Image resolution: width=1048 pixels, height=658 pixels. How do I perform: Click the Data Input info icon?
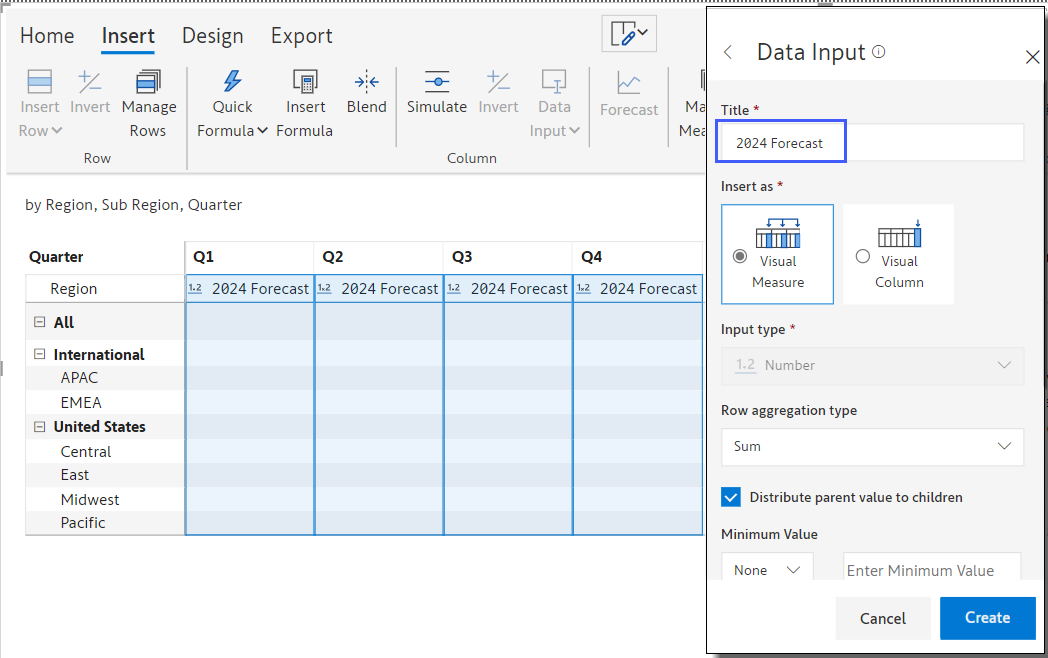pyautogui.click(x=879, y=52)
